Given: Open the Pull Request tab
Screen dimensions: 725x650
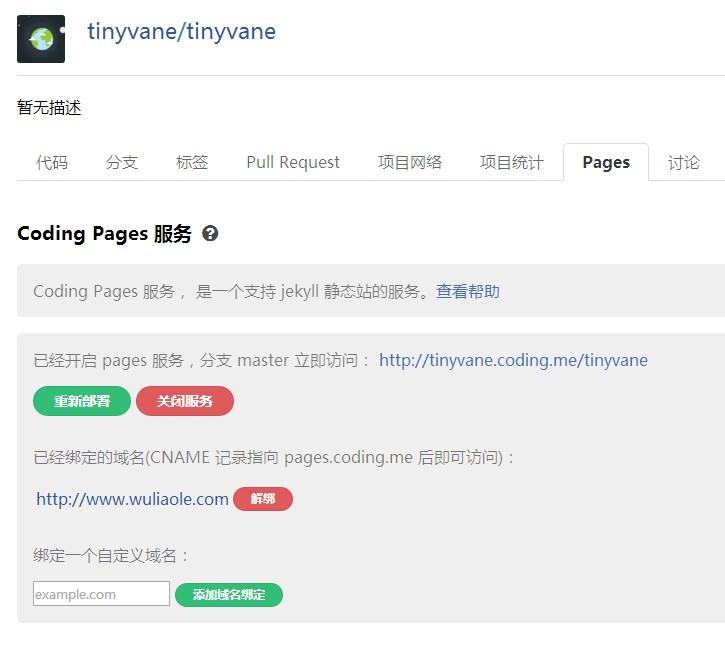Looking at the screenshot, I should (x=293, y=162).
